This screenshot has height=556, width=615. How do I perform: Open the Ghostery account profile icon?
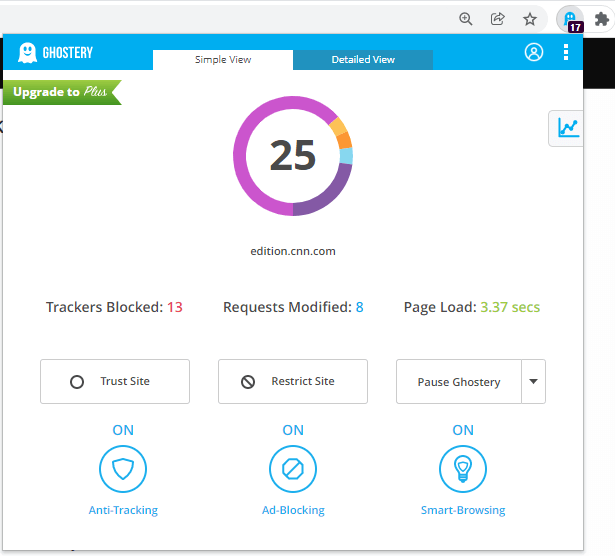click(534, 52)
